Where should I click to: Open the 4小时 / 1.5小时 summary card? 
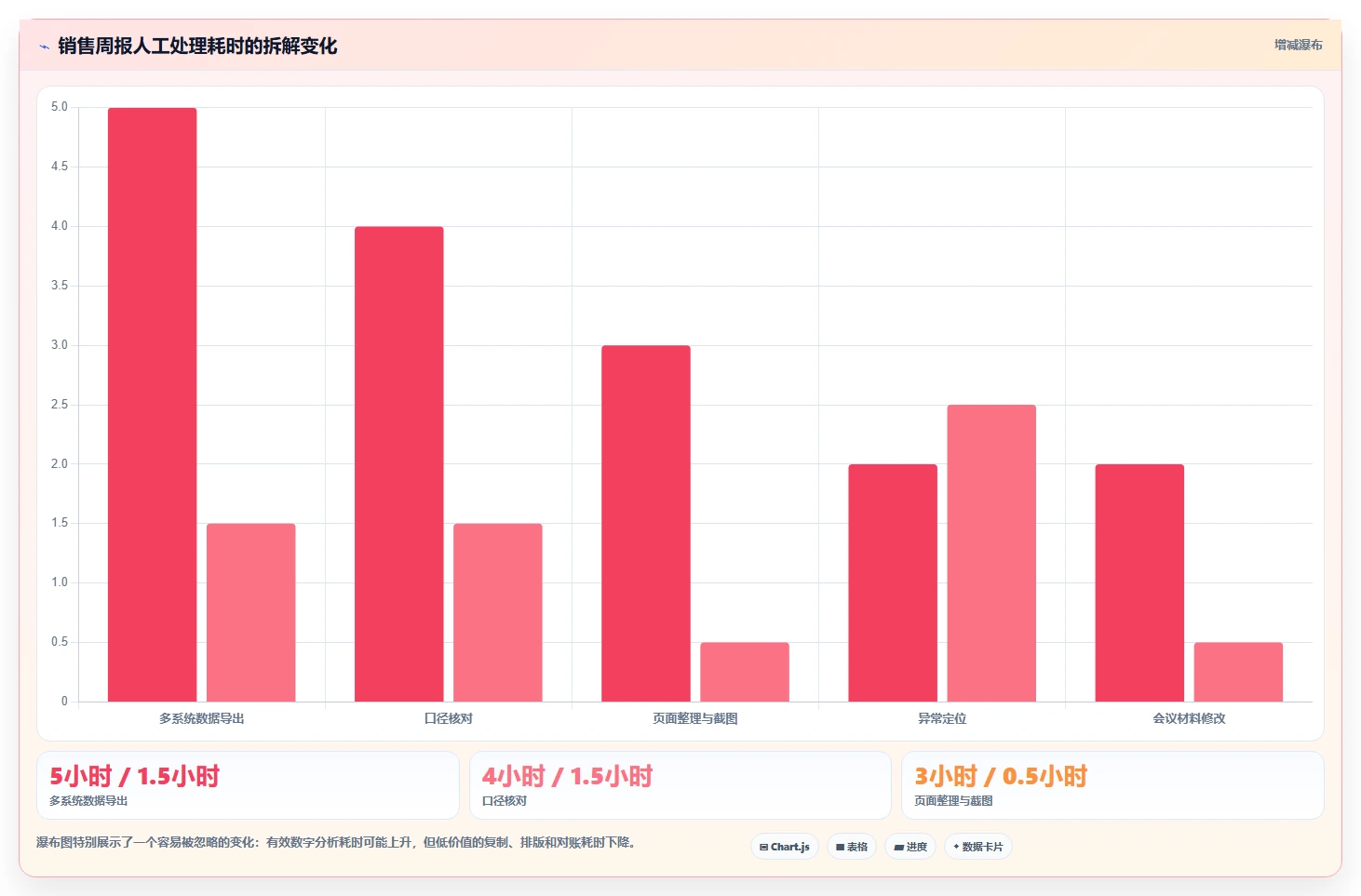(680, 785)
